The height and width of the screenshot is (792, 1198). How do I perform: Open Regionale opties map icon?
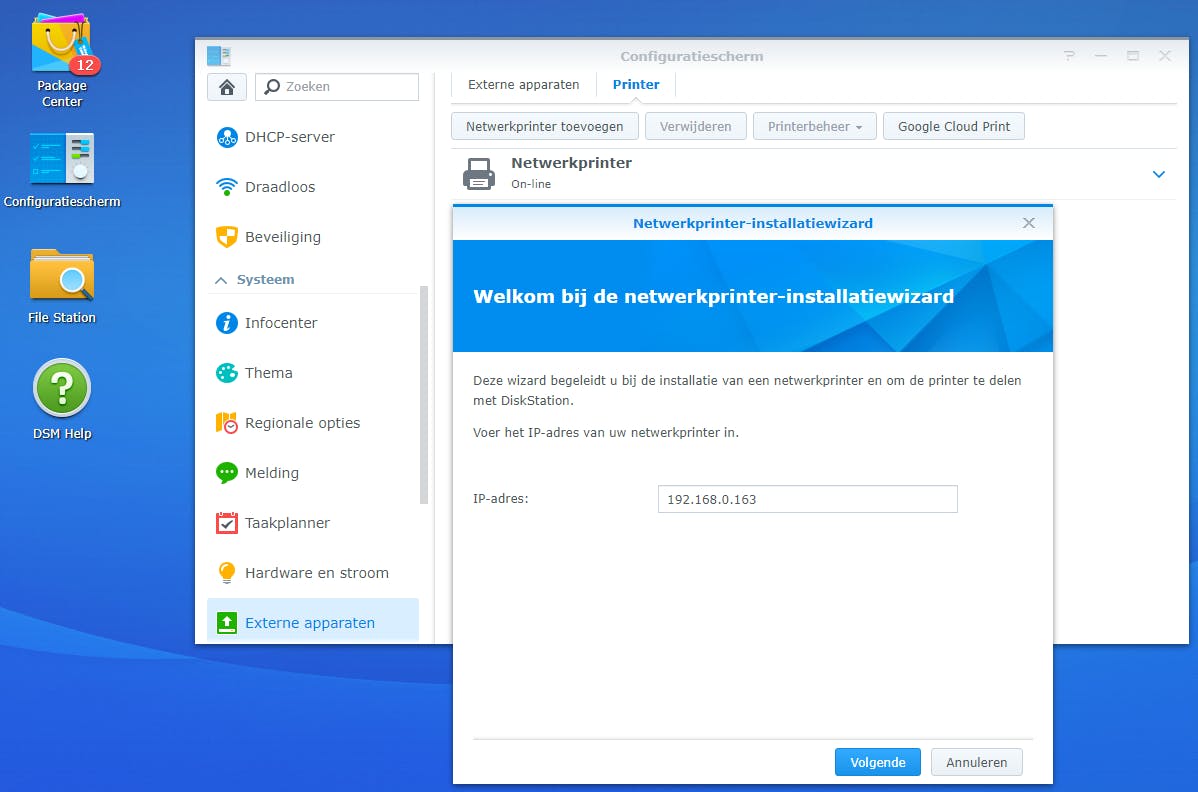[x=227, y=423]
